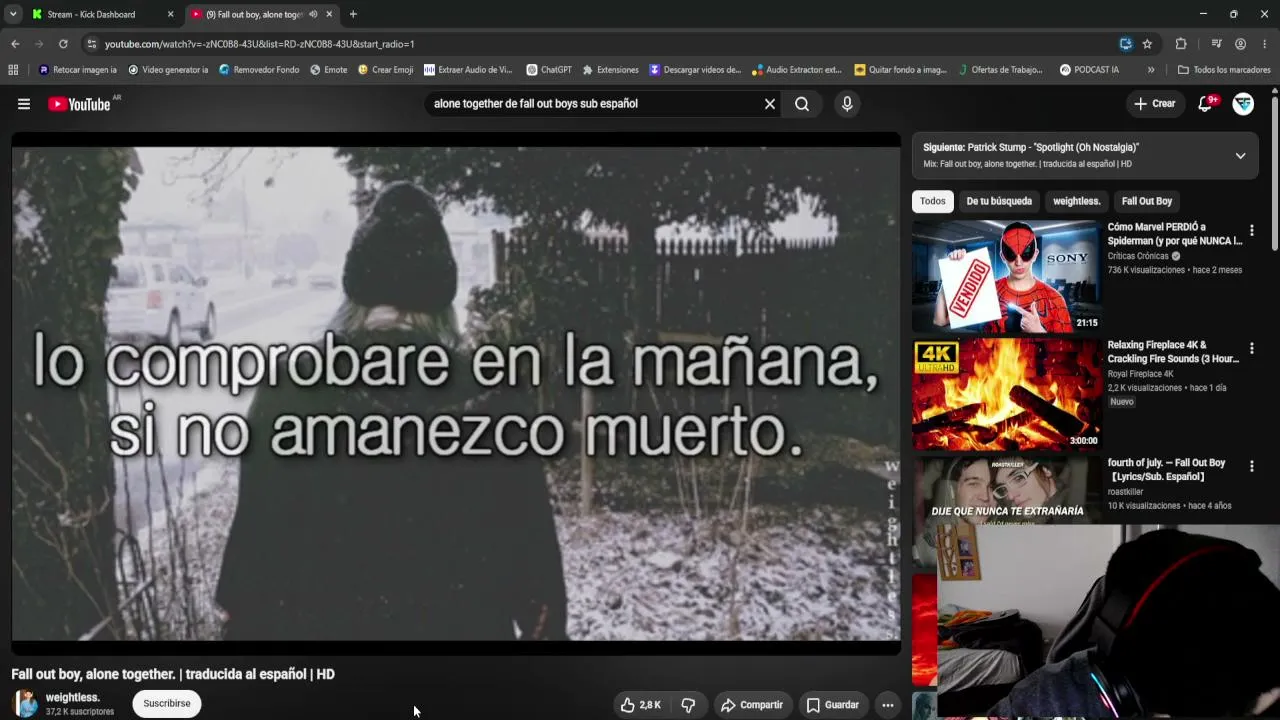Image resolution: width=1280 pixels, height=720 pixels.
Task: Open the tab search dropdown arrow
Action: point(13,15)
